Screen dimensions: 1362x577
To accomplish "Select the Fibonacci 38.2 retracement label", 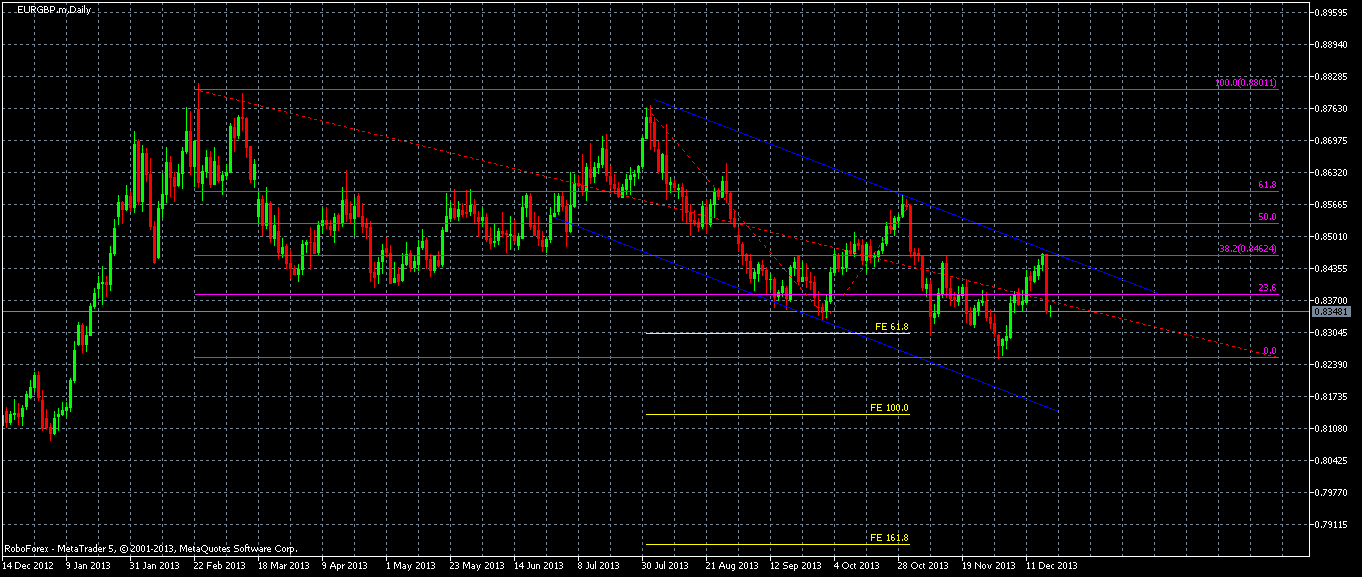I will (1249, 248).
